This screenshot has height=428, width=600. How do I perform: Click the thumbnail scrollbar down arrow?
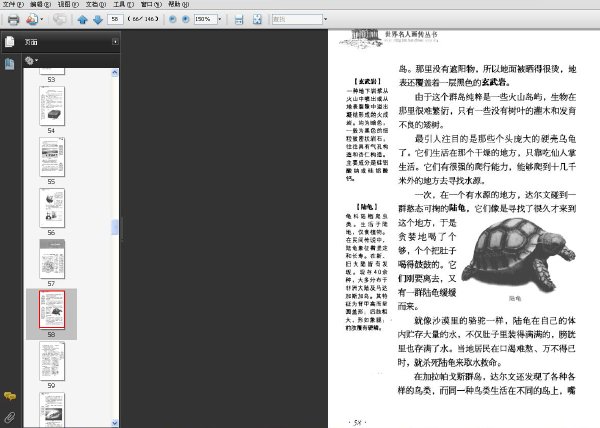[x=115, y=423]
